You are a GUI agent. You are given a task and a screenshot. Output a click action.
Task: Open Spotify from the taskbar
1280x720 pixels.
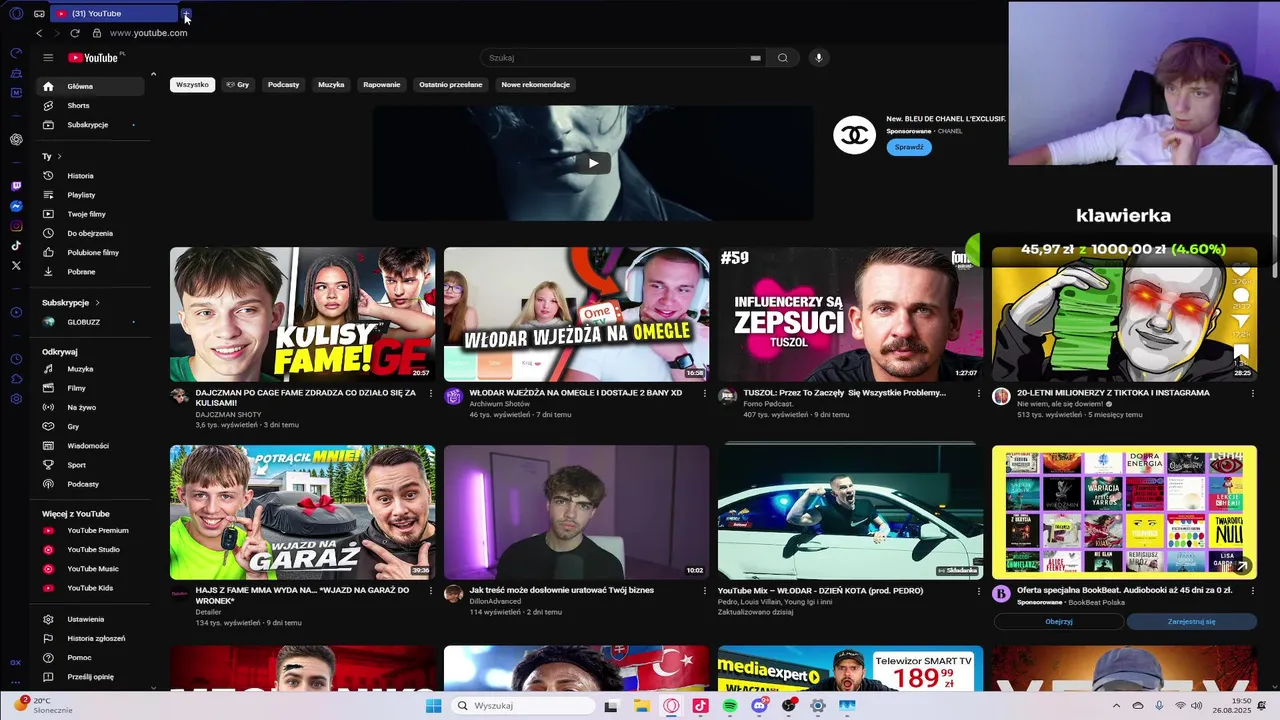click(730, 706)
